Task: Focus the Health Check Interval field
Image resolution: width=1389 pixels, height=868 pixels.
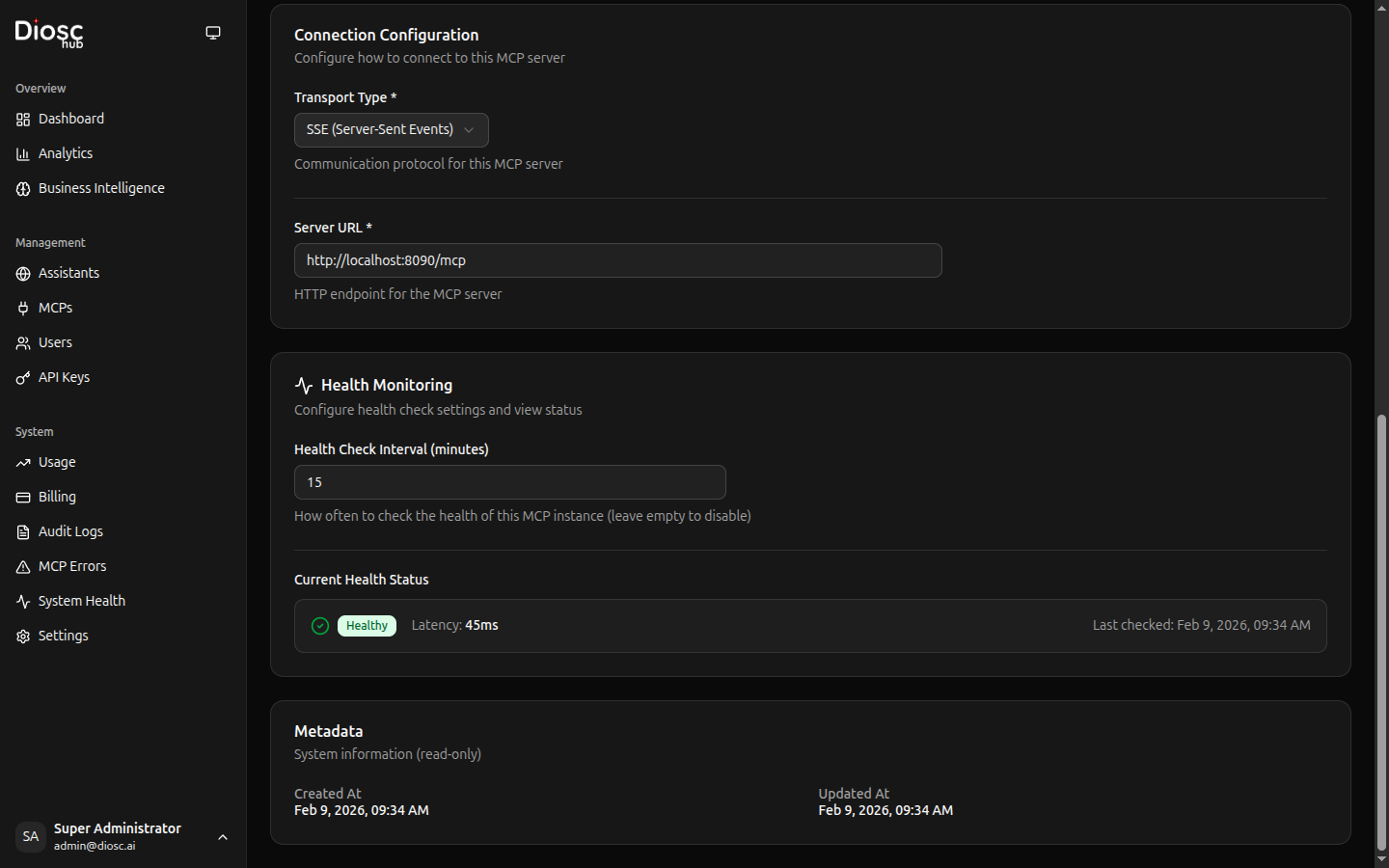Action: pyautogui.click(x=509, y=482)
